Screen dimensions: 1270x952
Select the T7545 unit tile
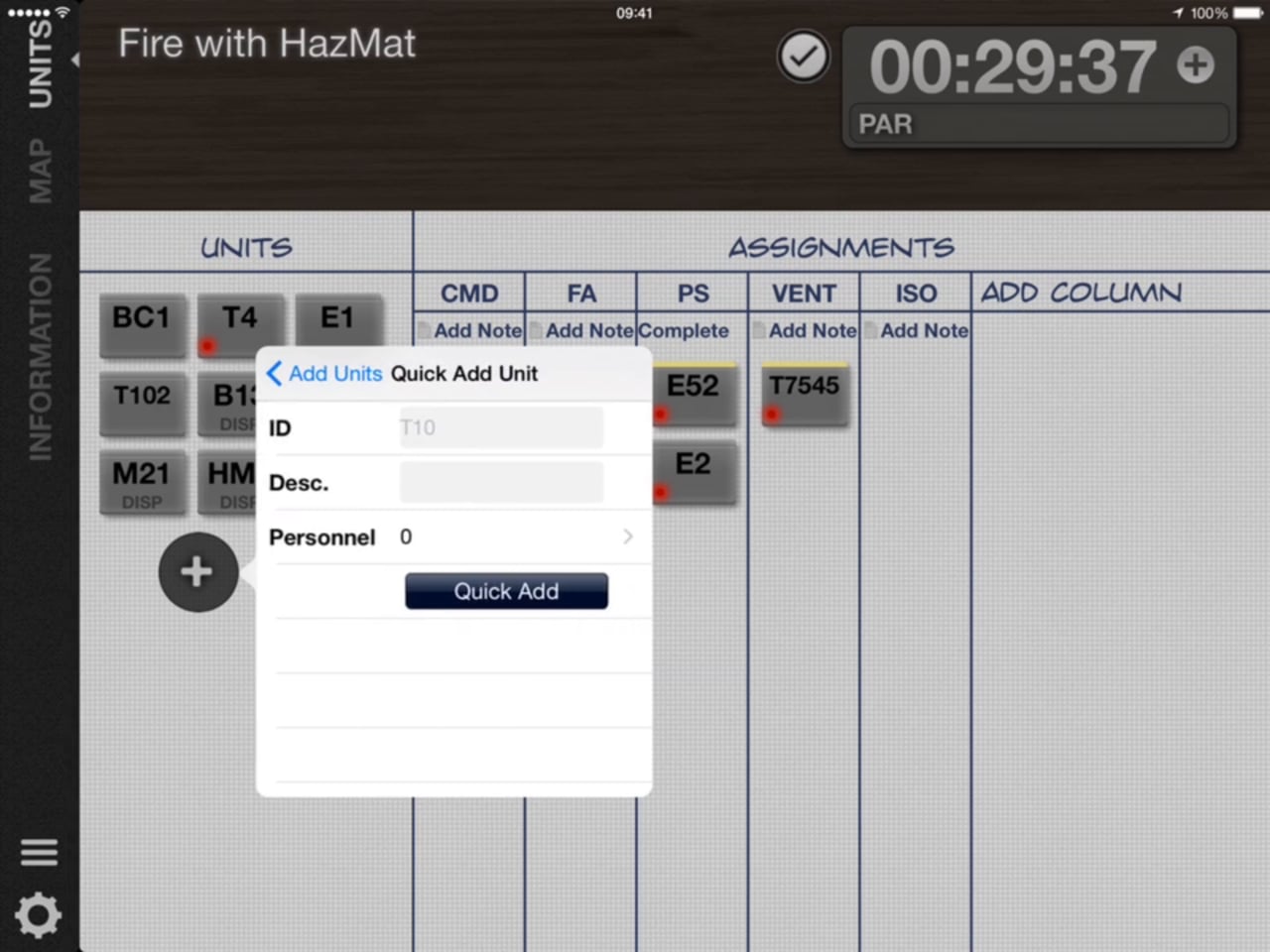coord(804,394)
